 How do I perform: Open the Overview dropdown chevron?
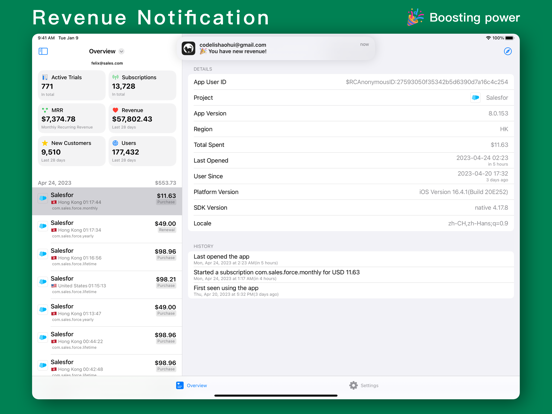point(121,51)
